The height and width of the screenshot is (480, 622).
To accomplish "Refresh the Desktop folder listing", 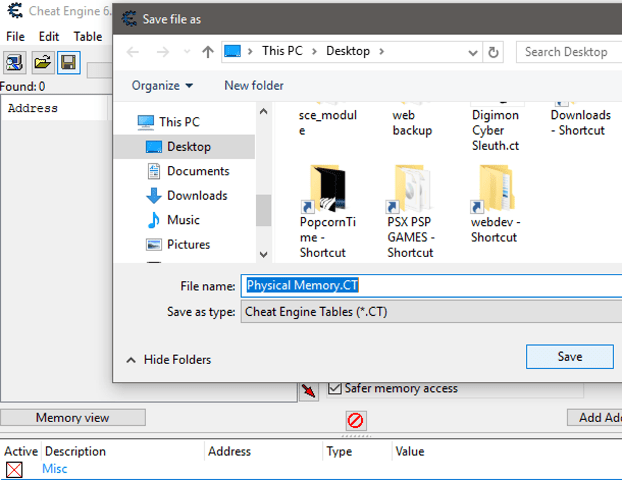I will click(x=493, y=52).
